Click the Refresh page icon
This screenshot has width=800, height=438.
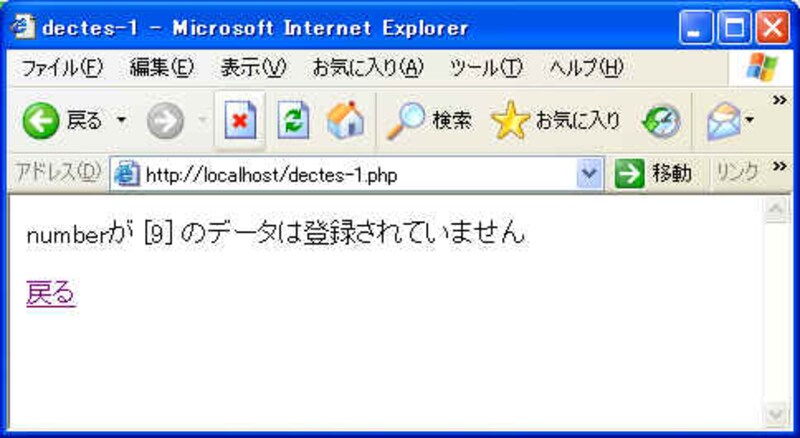click(293, 120)
